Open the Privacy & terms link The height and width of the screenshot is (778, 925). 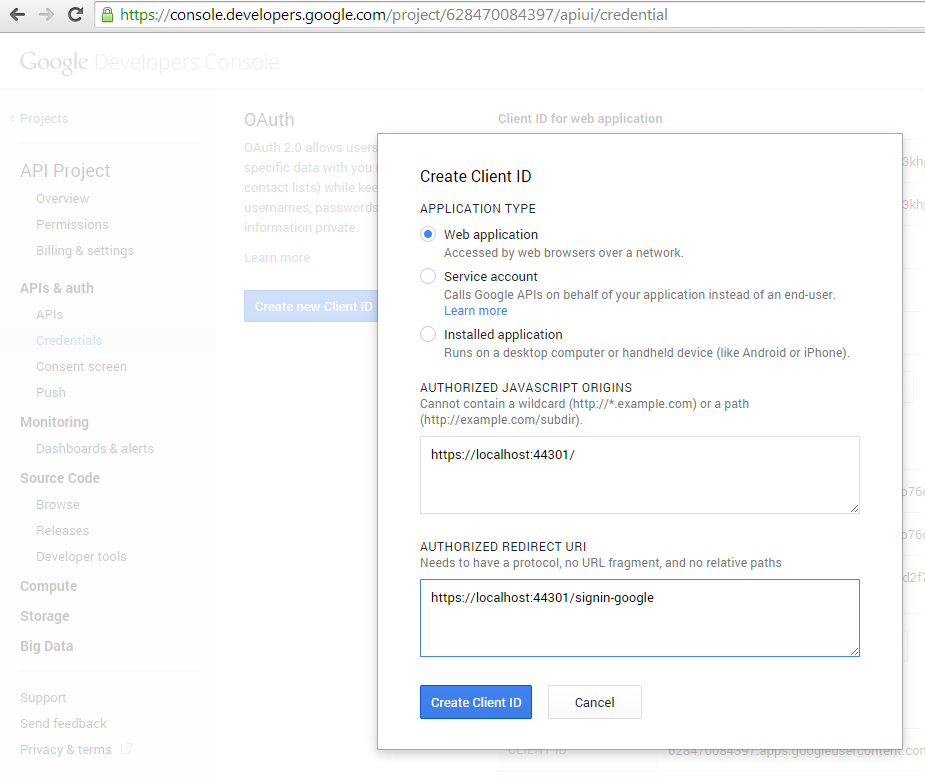(65, 749)
